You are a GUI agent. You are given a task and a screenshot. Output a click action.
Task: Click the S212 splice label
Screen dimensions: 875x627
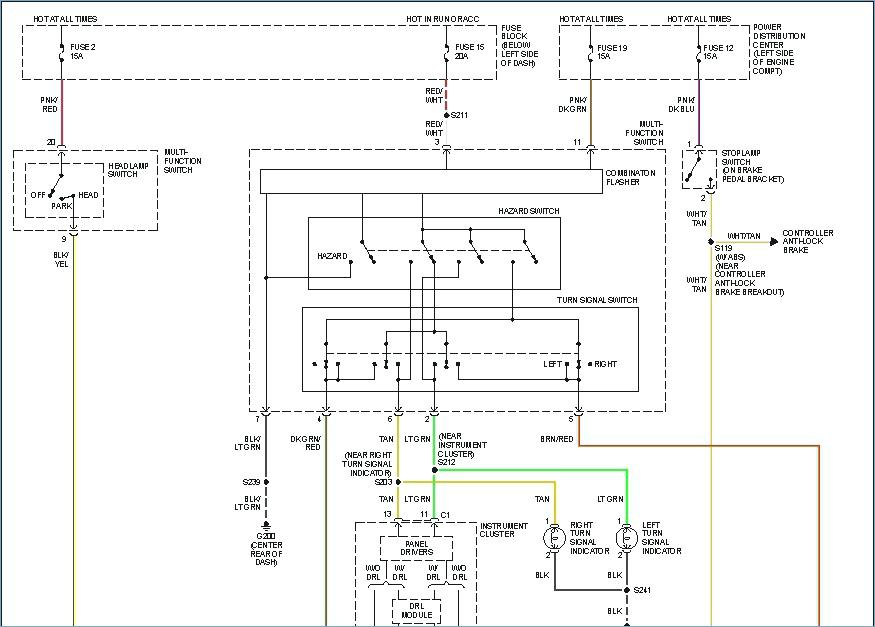[446, 462]
